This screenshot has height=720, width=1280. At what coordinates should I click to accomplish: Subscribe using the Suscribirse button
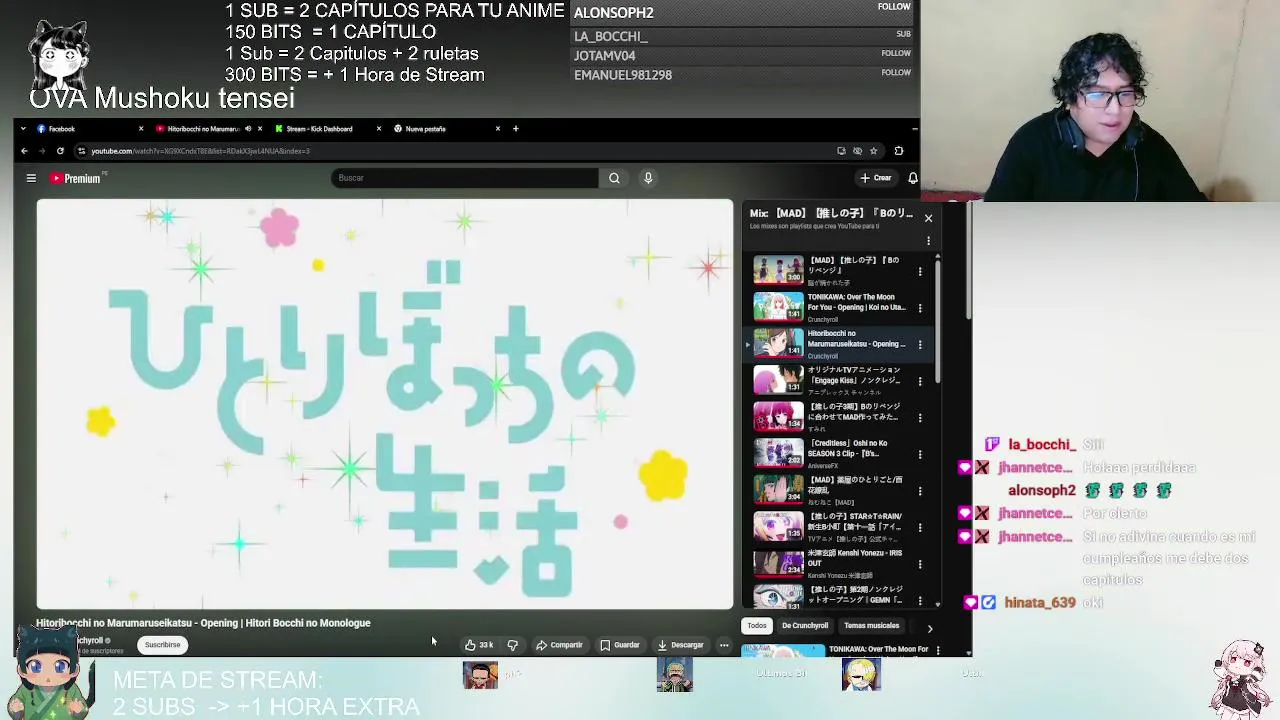tap(162, 645)
